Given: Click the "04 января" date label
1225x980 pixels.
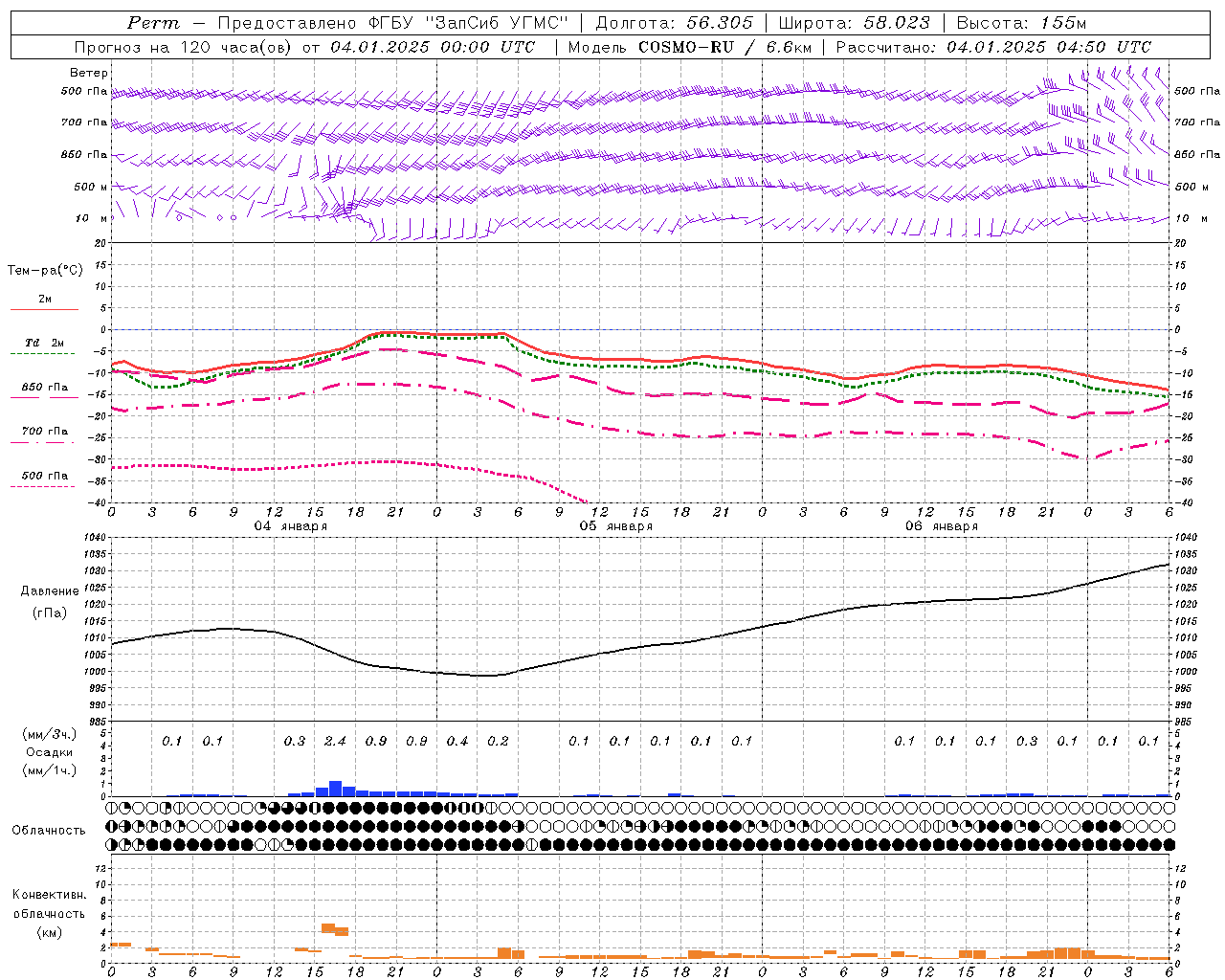Looking at the screenshot, I should click(291, 525).
